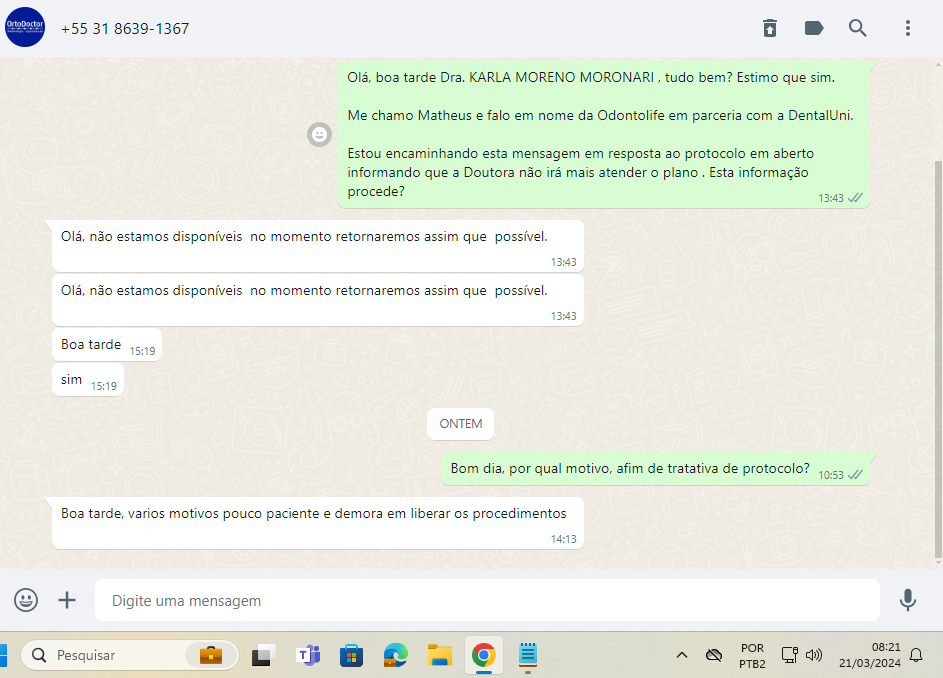Viewport: 943px width, 678px height.
Task: Open the notifications bell in taskbar
Action: click(916, 656)
